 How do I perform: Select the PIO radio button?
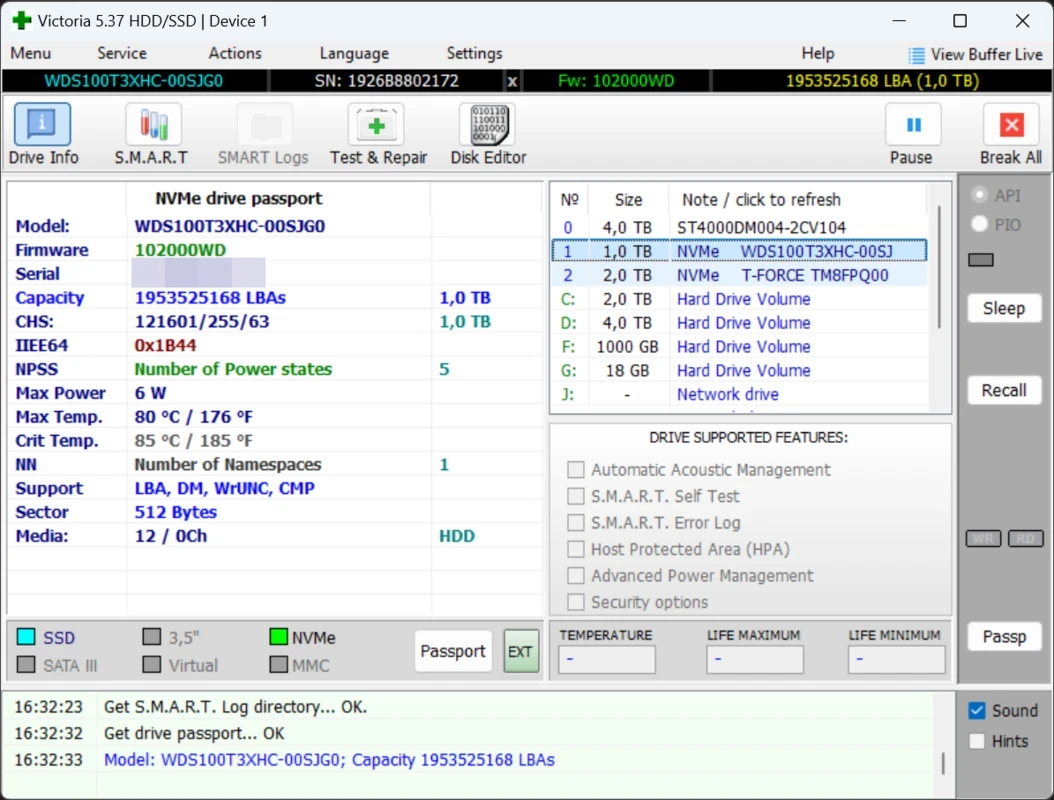pos(980,225)
